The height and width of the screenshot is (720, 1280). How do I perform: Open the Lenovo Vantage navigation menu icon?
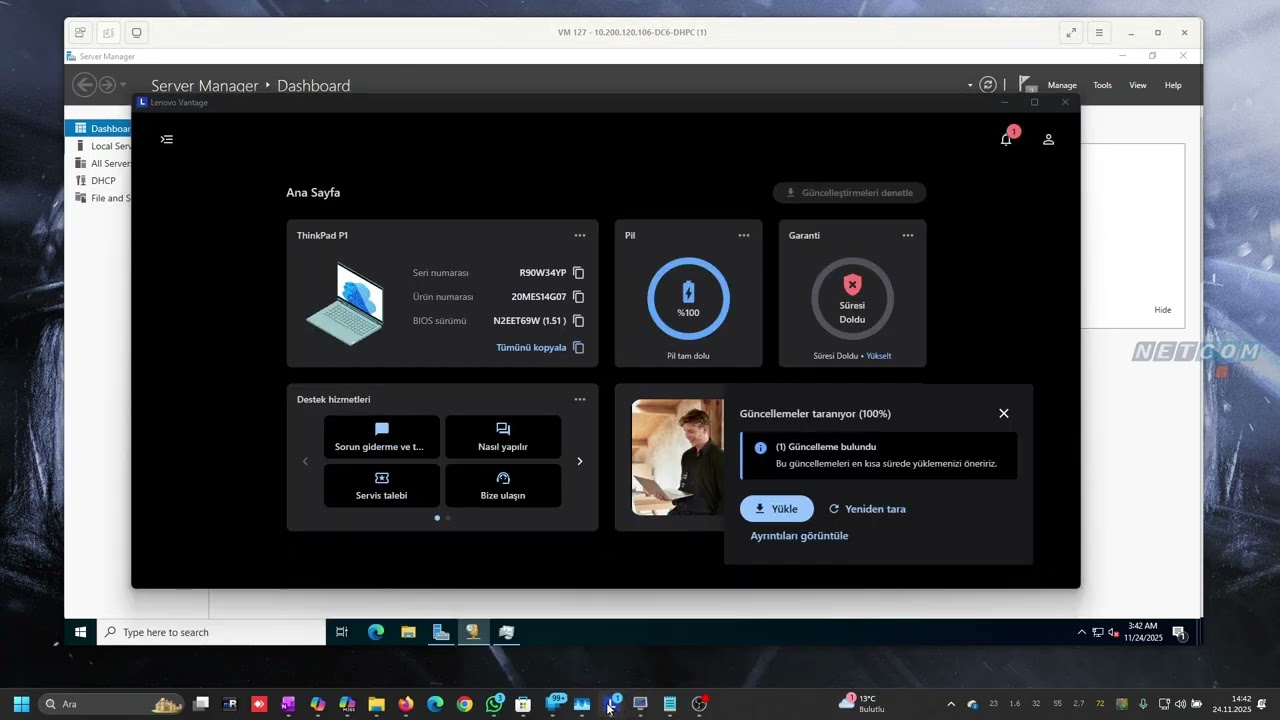point(167,139)
